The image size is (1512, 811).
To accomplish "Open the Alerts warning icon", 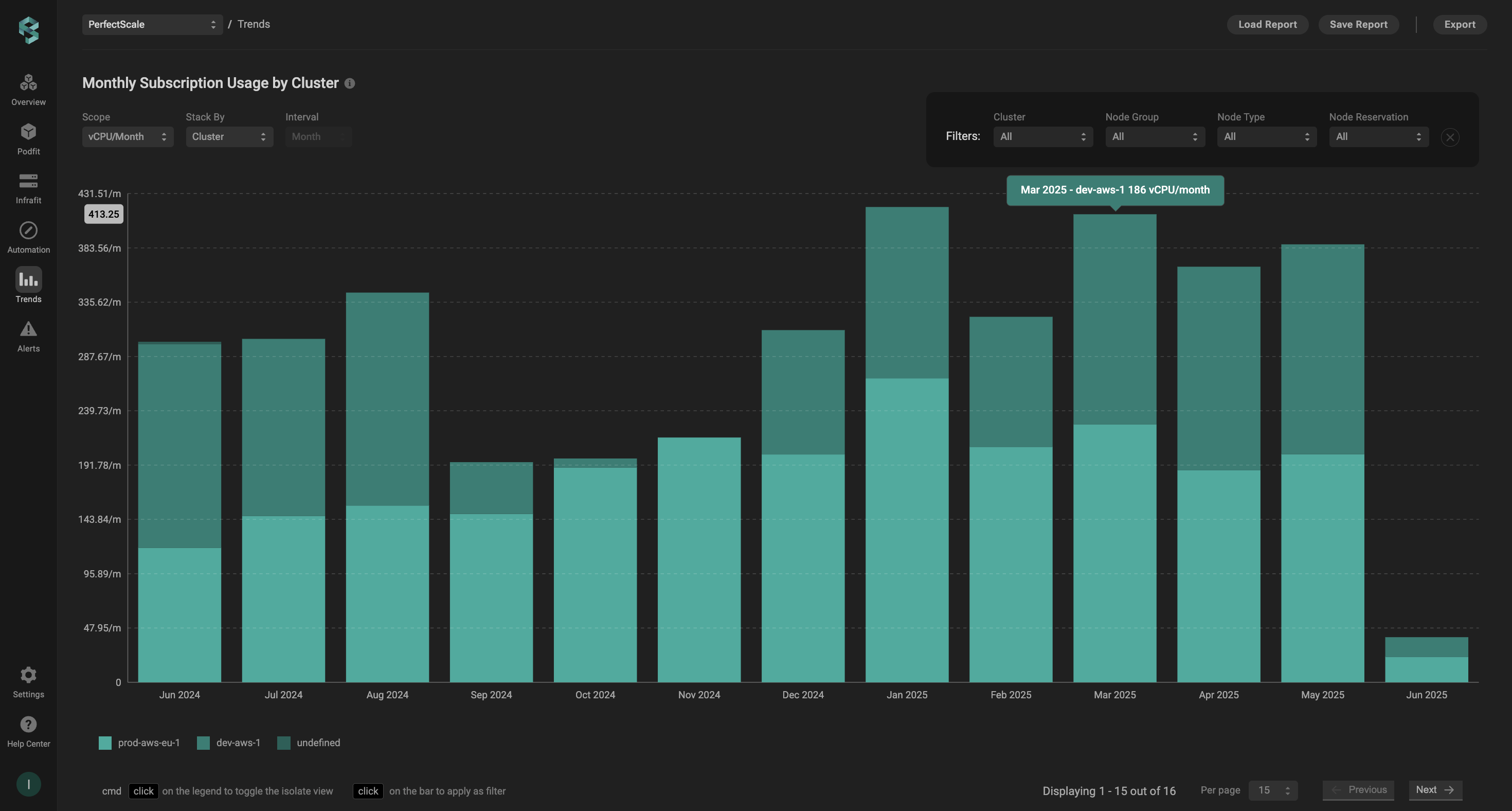I will pyautogui.click(x=28, y=329).
